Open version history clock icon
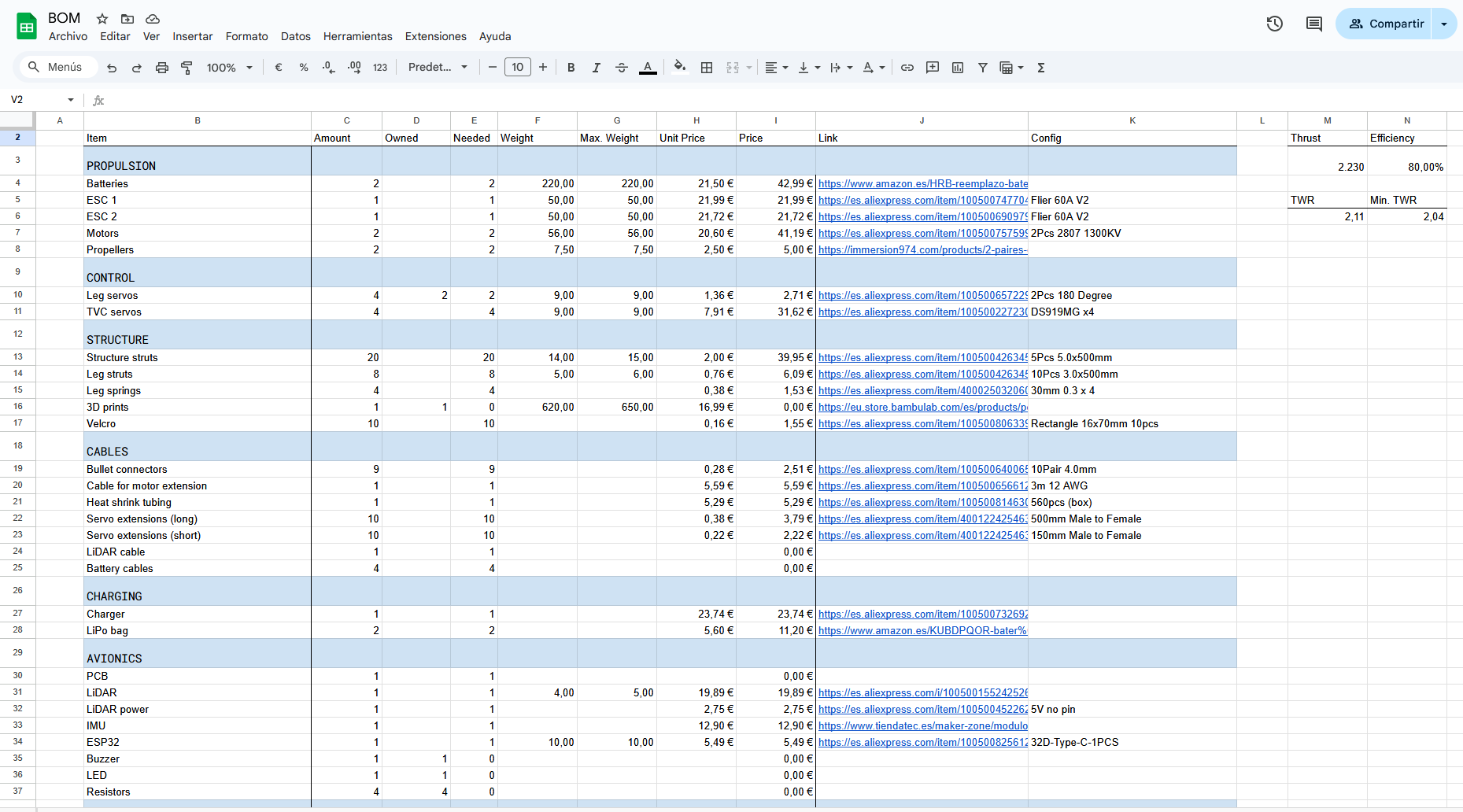Image resolution: width=1463 pixels, height=812 pixels. coord(1275,24)
